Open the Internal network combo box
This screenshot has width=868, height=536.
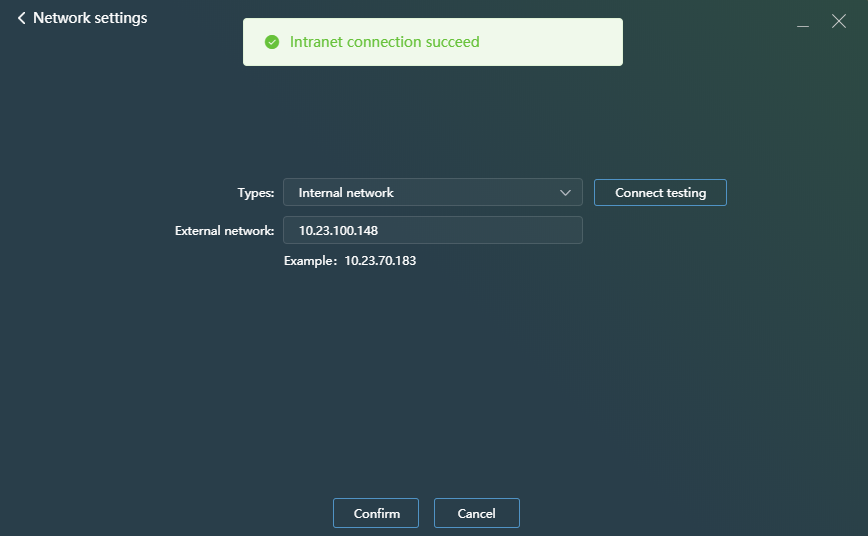pos(432,193)
